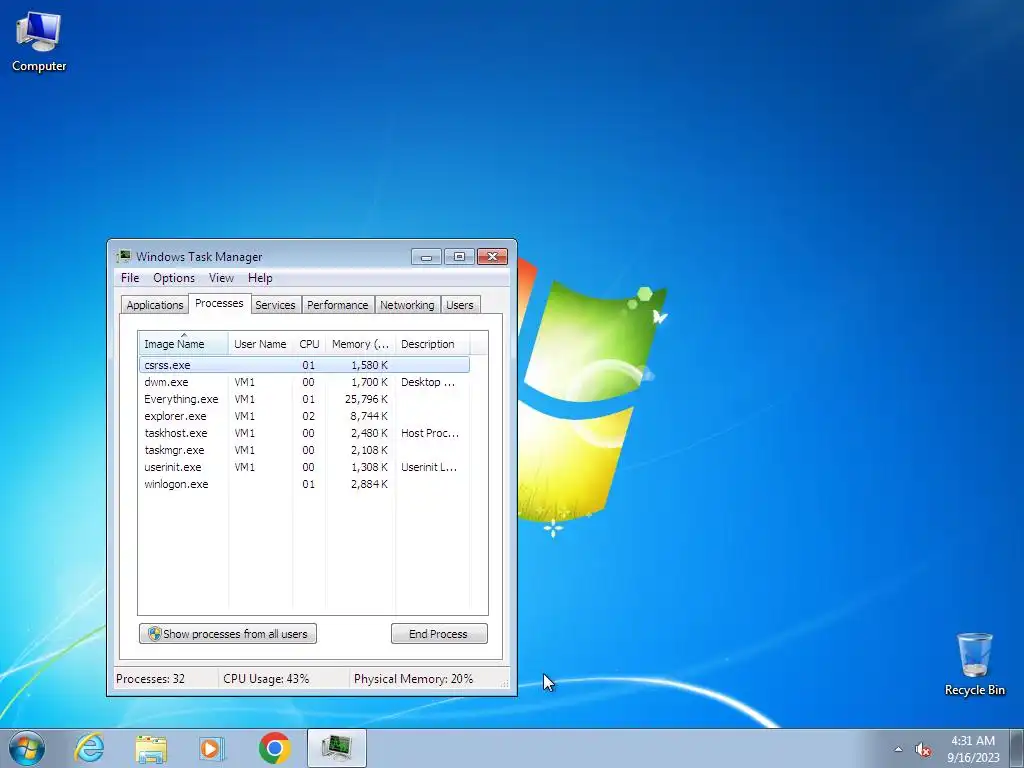Close the Windows Task Manager window
This screenshot has width=1024, height=768.
(492, 257)
